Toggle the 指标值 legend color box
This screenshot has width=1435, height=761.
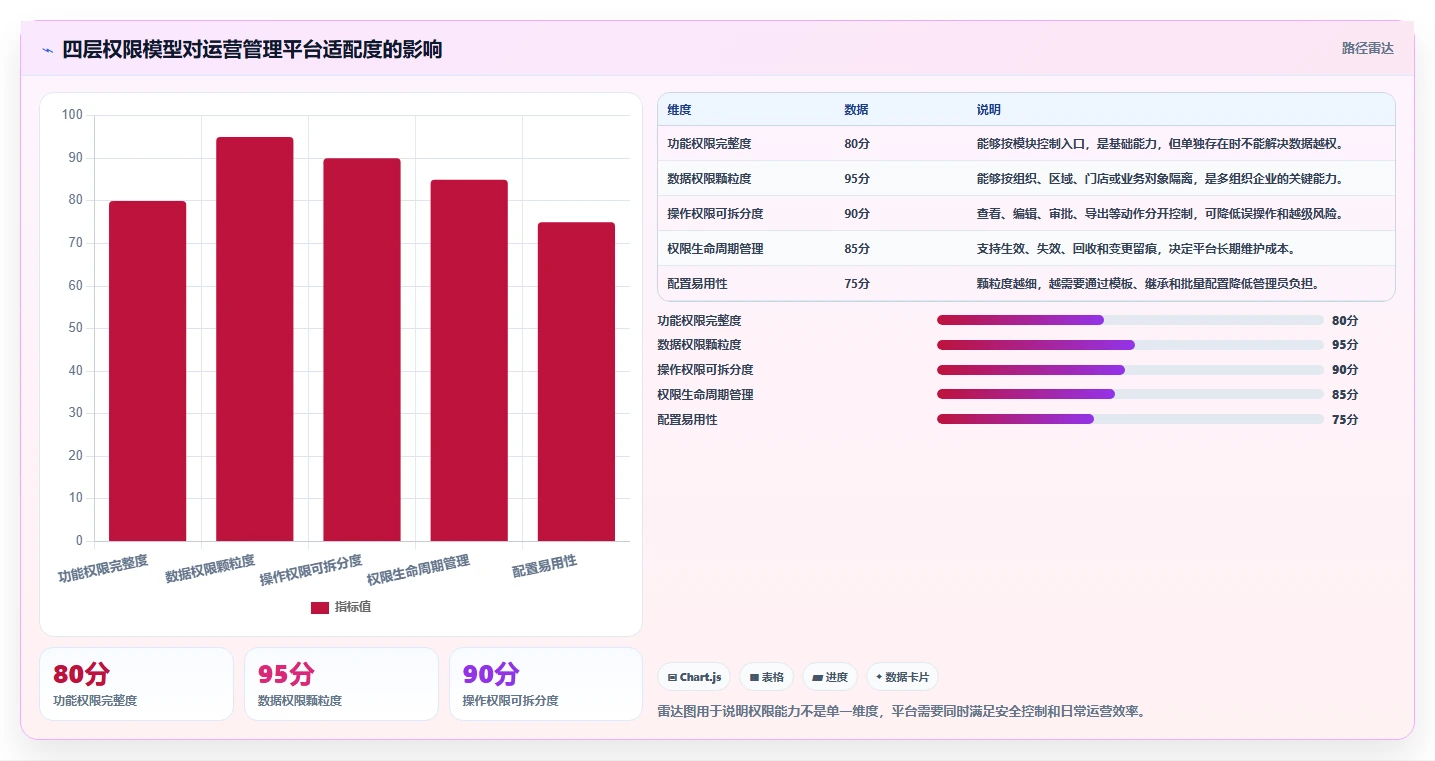point(320,607)
